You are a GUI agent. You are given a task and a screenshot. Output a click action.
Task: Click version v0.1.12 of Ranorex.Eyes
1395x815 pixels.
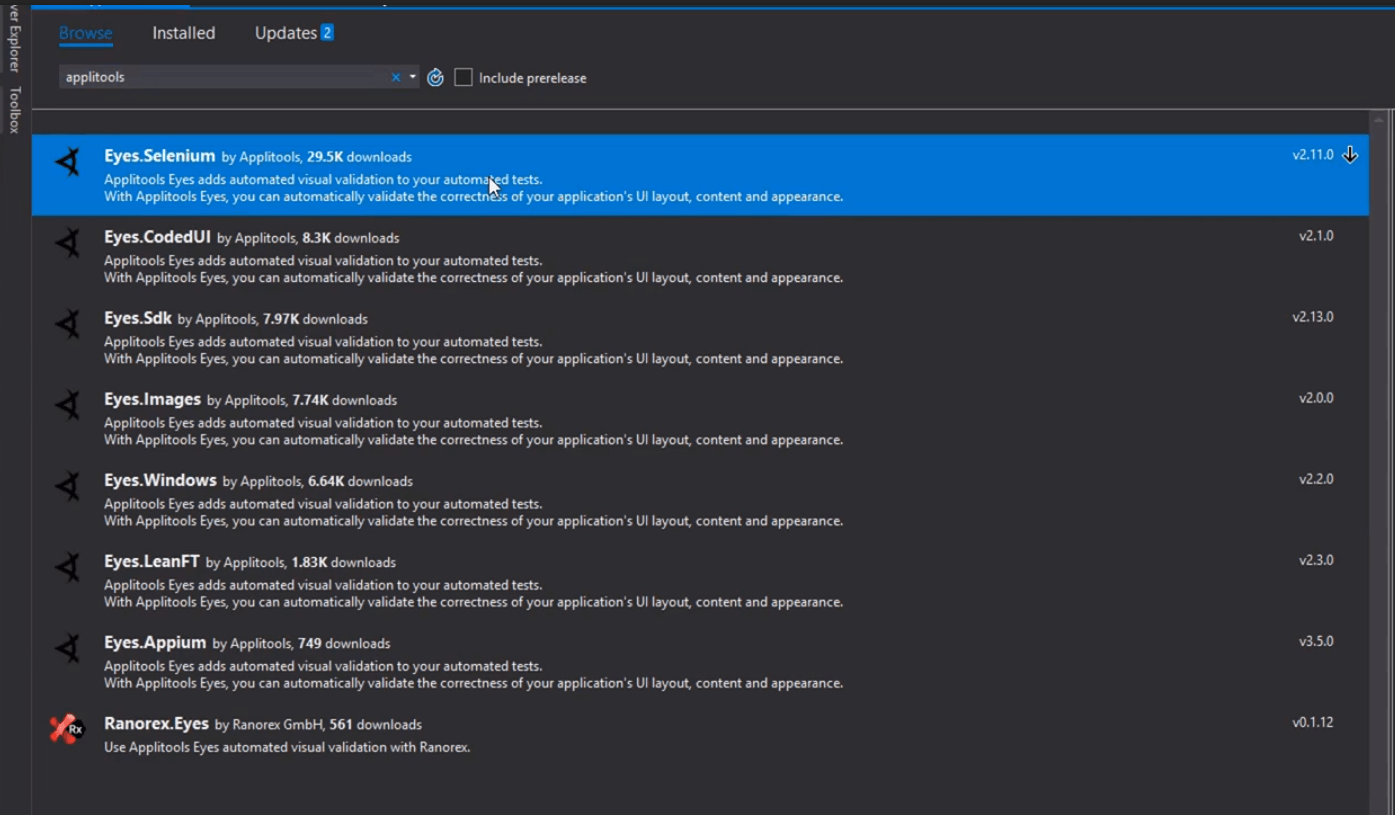tap(1313, 722)
